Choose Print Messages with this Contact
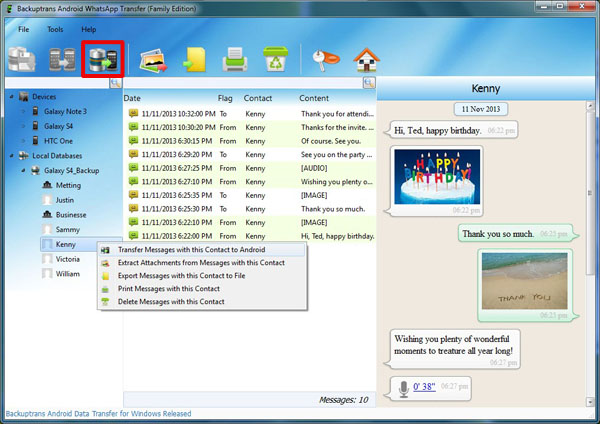This screenshot has height=424, width=600. tap(202, 289)
